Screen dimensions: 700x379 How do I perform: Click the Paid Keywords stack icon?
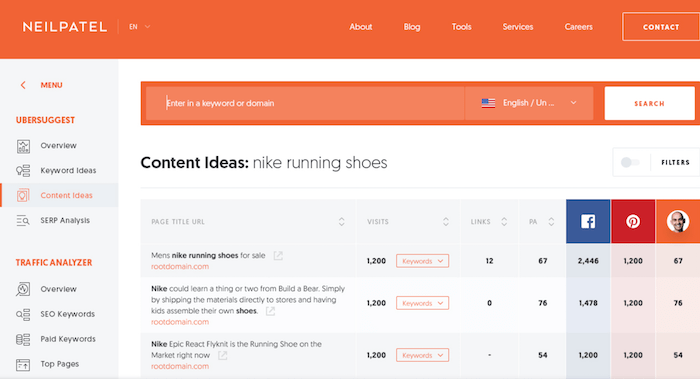pos(23,339)
